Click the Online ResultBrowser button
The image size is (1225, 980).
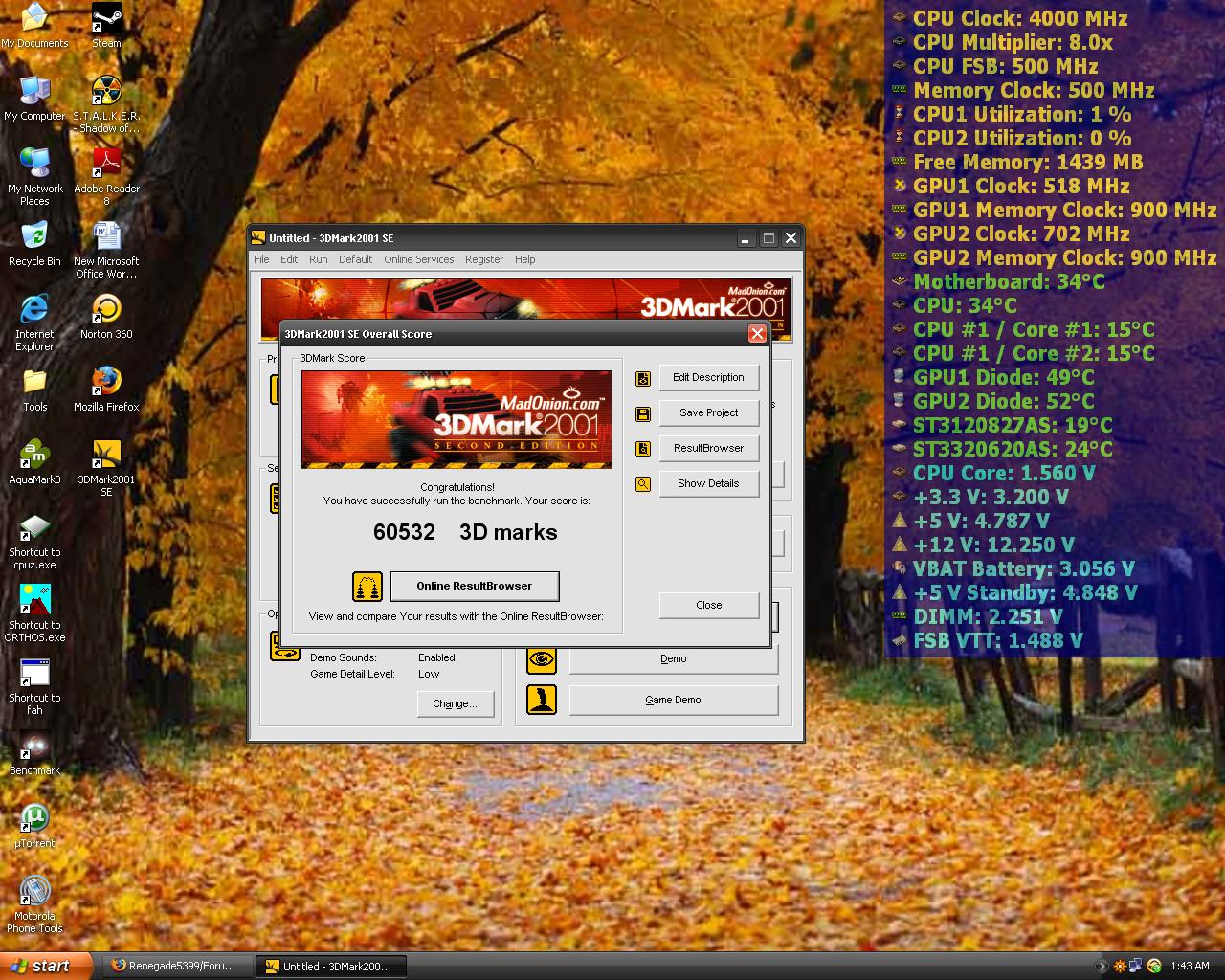tap(475, 586)
